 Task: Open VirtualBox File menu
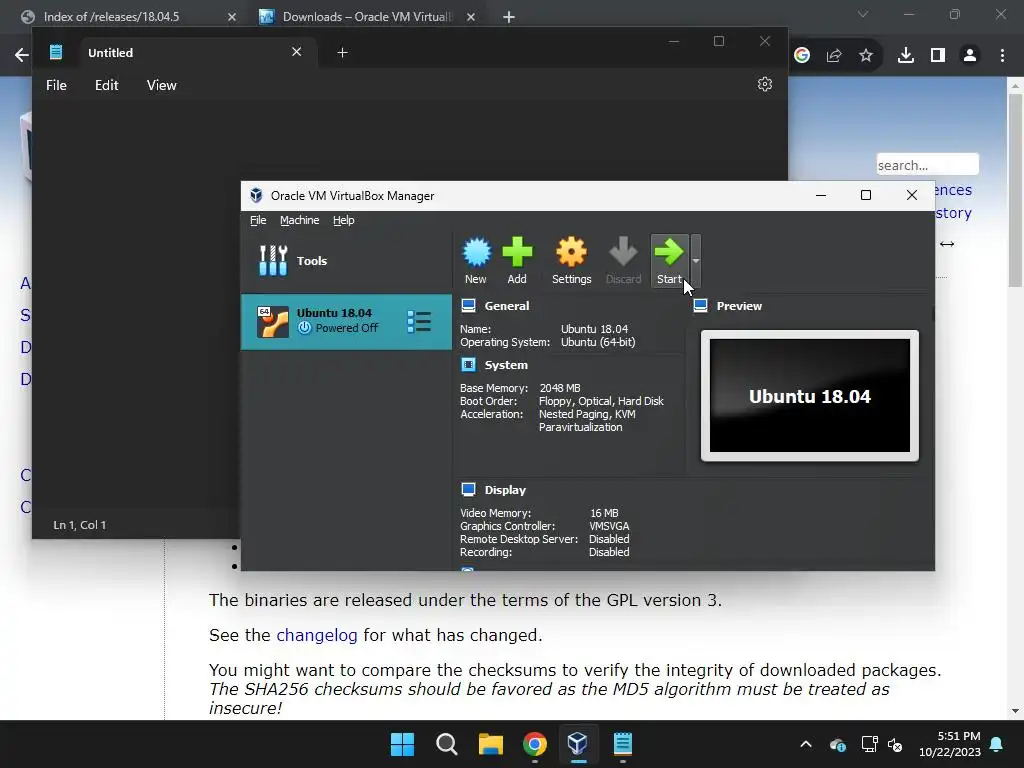(x=258, y=220)
